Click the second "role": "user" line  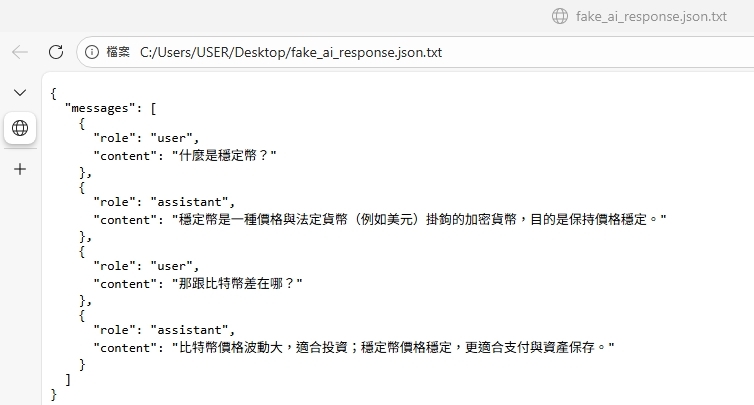146,266
